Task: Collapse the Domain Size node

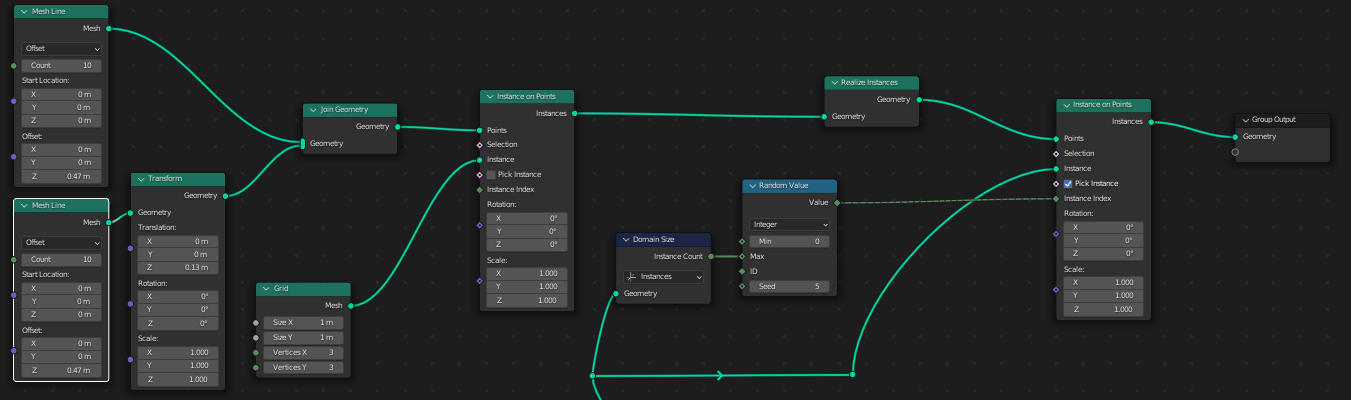Action: click(x=625, y=240)
